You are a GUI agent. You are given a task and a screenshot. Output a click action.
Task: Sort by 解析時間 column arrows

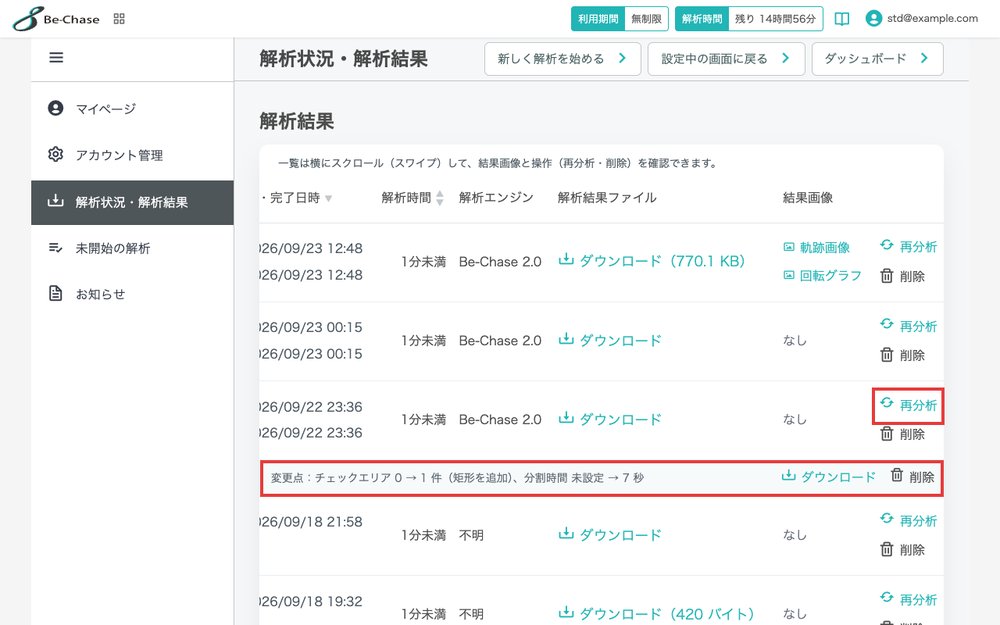click(x=439, y=198)
